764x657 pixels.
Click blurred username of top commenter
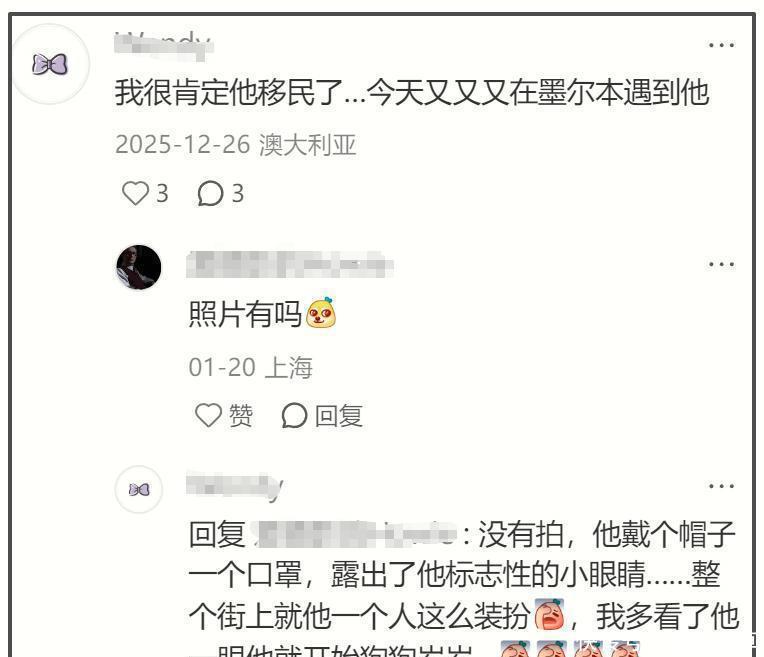tap(163, 45)
